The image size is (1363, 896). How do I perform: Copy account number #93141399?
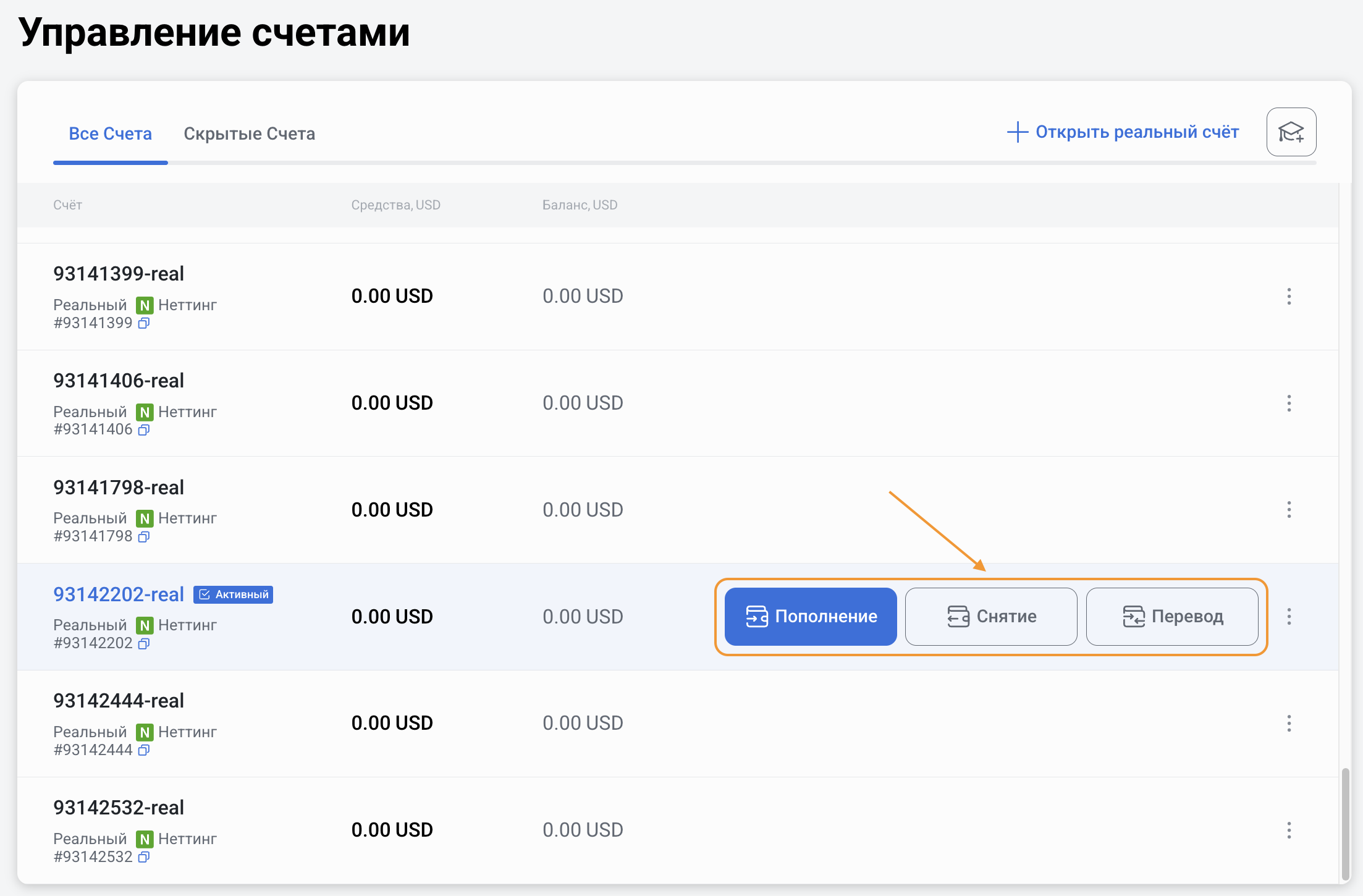point(144,323)
